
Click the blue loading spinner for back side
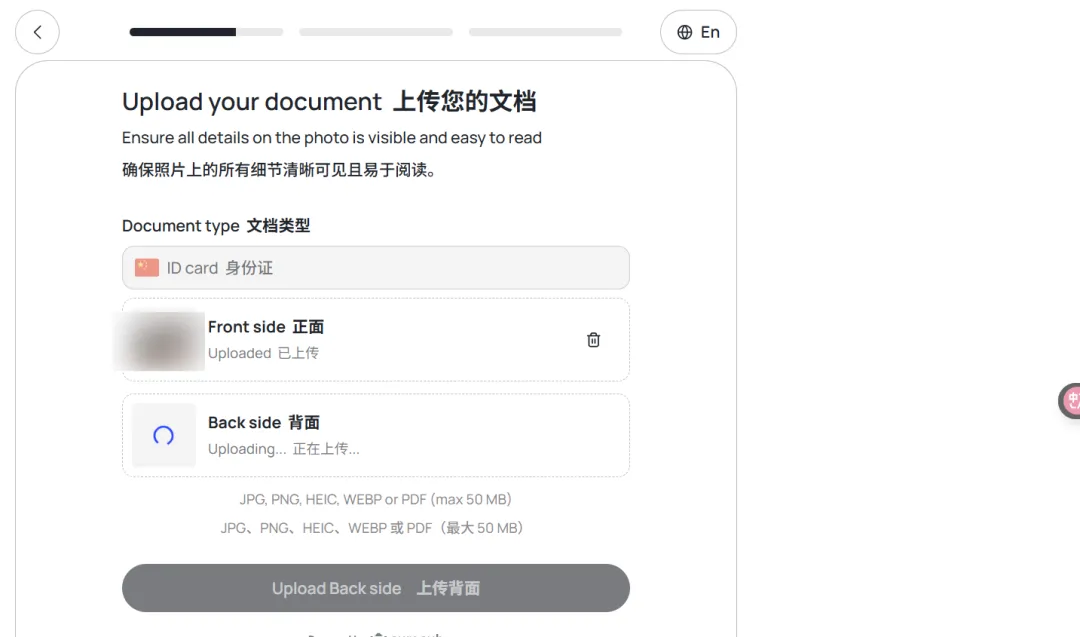tap(163, 435)
